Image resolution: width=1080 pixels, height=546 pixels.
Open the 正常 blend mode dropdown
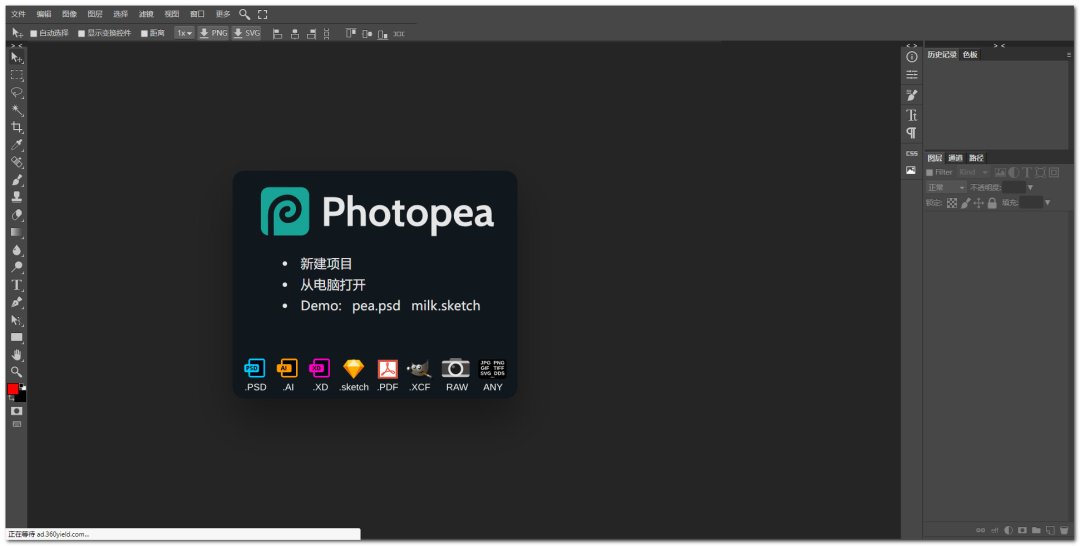[x=946, y=187]
